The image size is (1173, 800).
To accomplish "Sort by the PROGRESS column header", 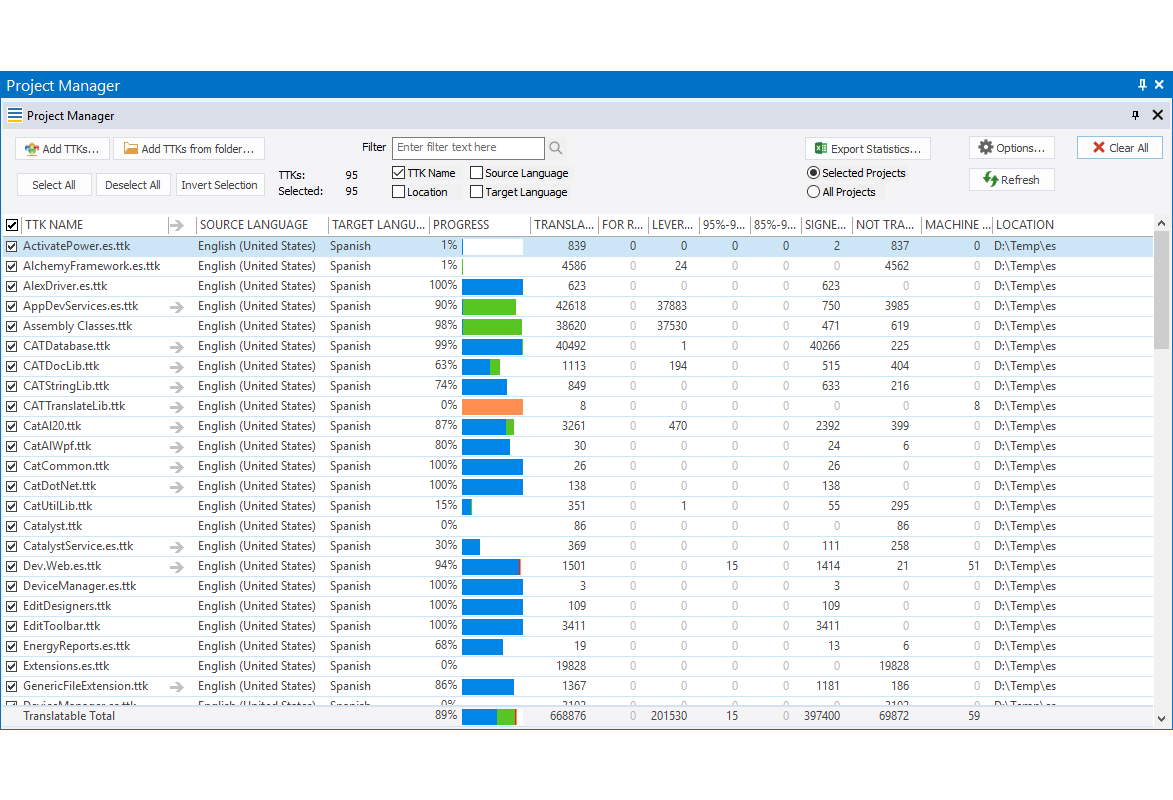I will pyautogui.click(x=461, y=225).
